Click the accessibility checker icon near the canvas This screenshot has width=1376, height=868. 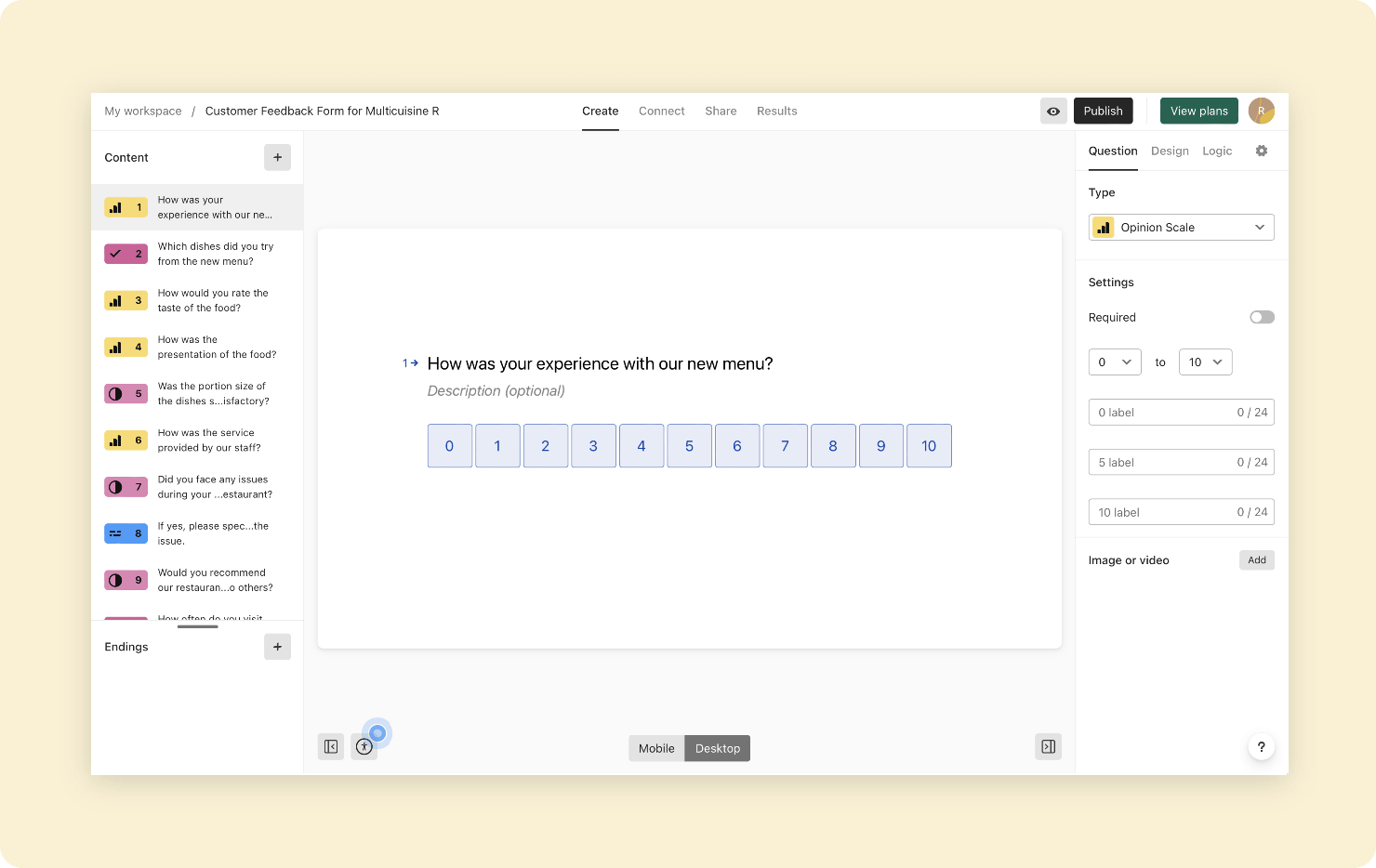click(x=364, y=746)
